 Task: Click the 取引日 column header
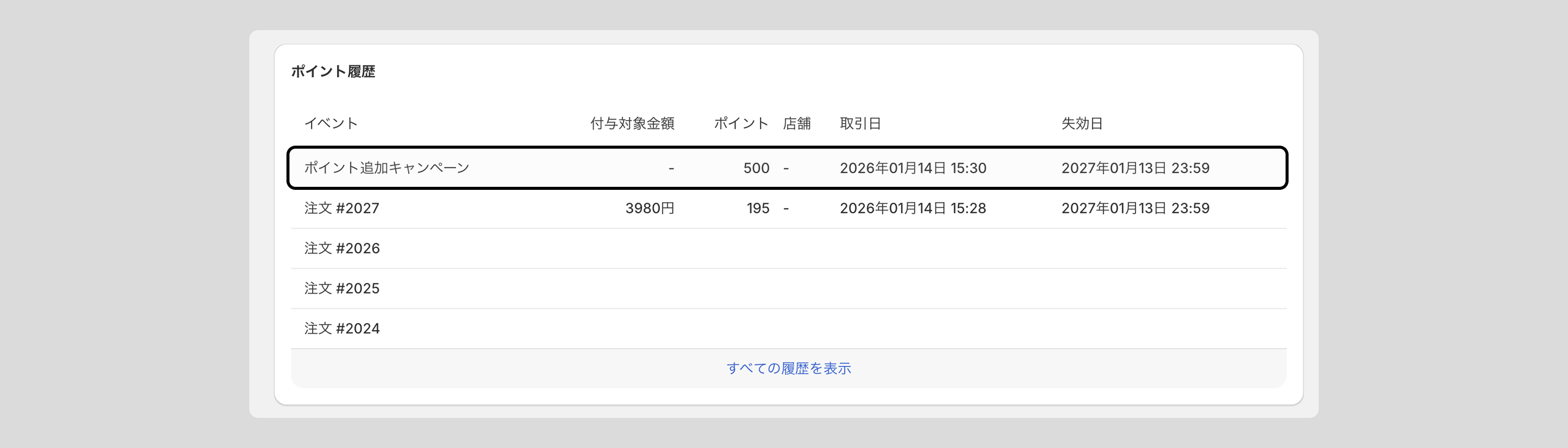860,124
